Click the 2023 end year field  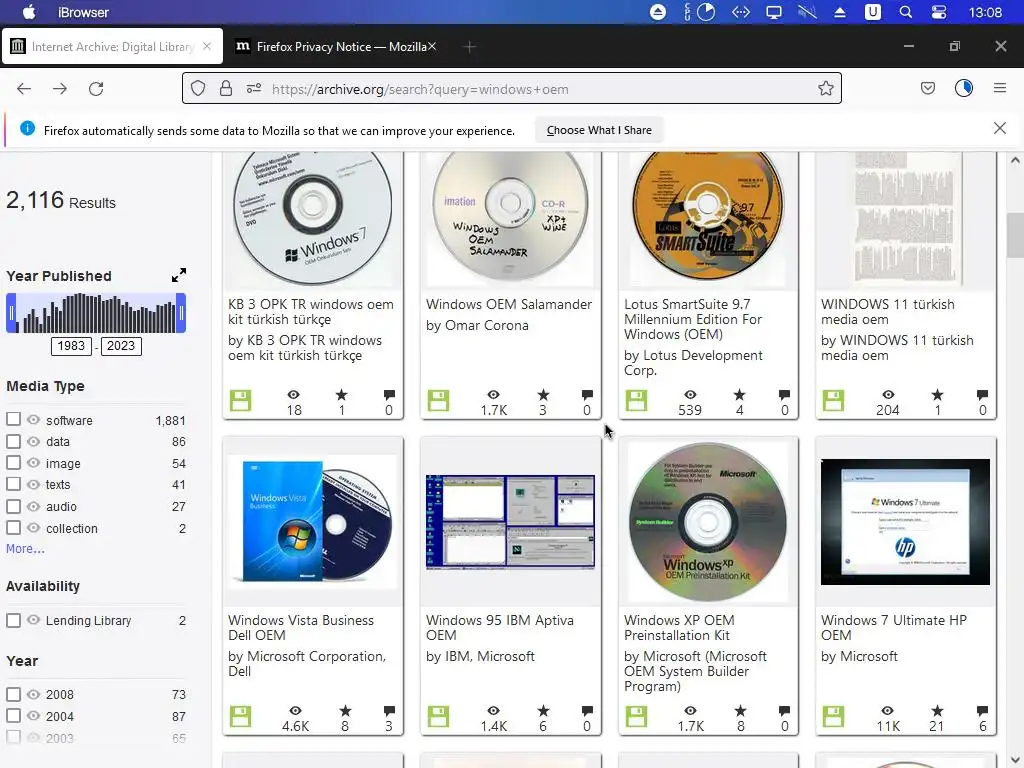pyautogui.click(x=121, y=346)
